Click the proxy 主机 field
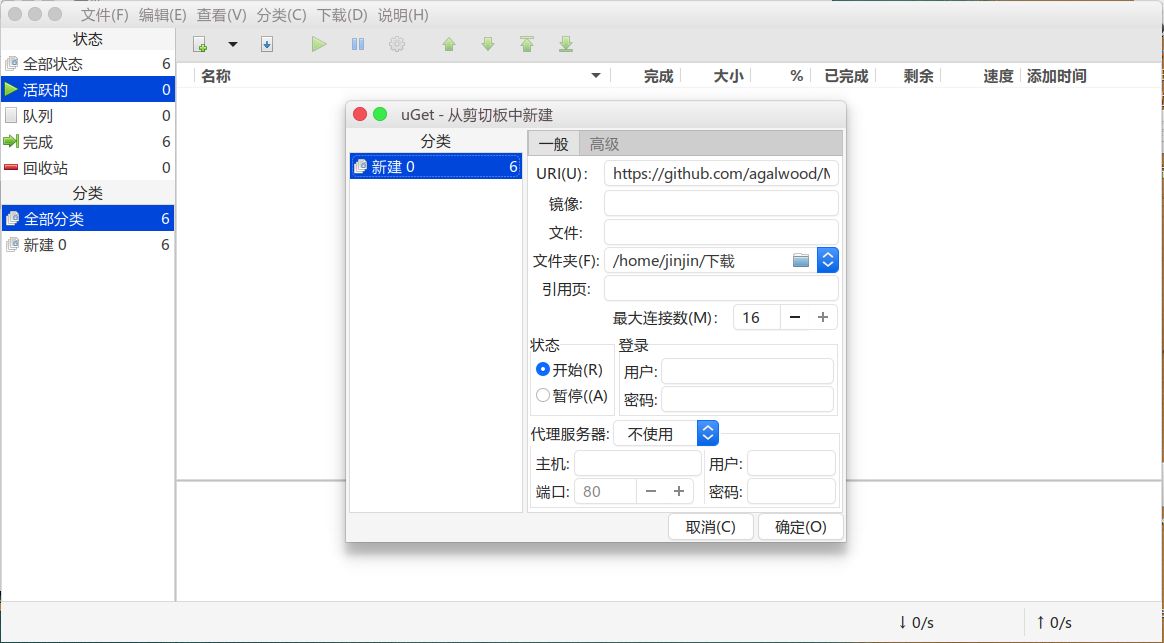The width and height of the screenshot is (1164, 643). 638,463
